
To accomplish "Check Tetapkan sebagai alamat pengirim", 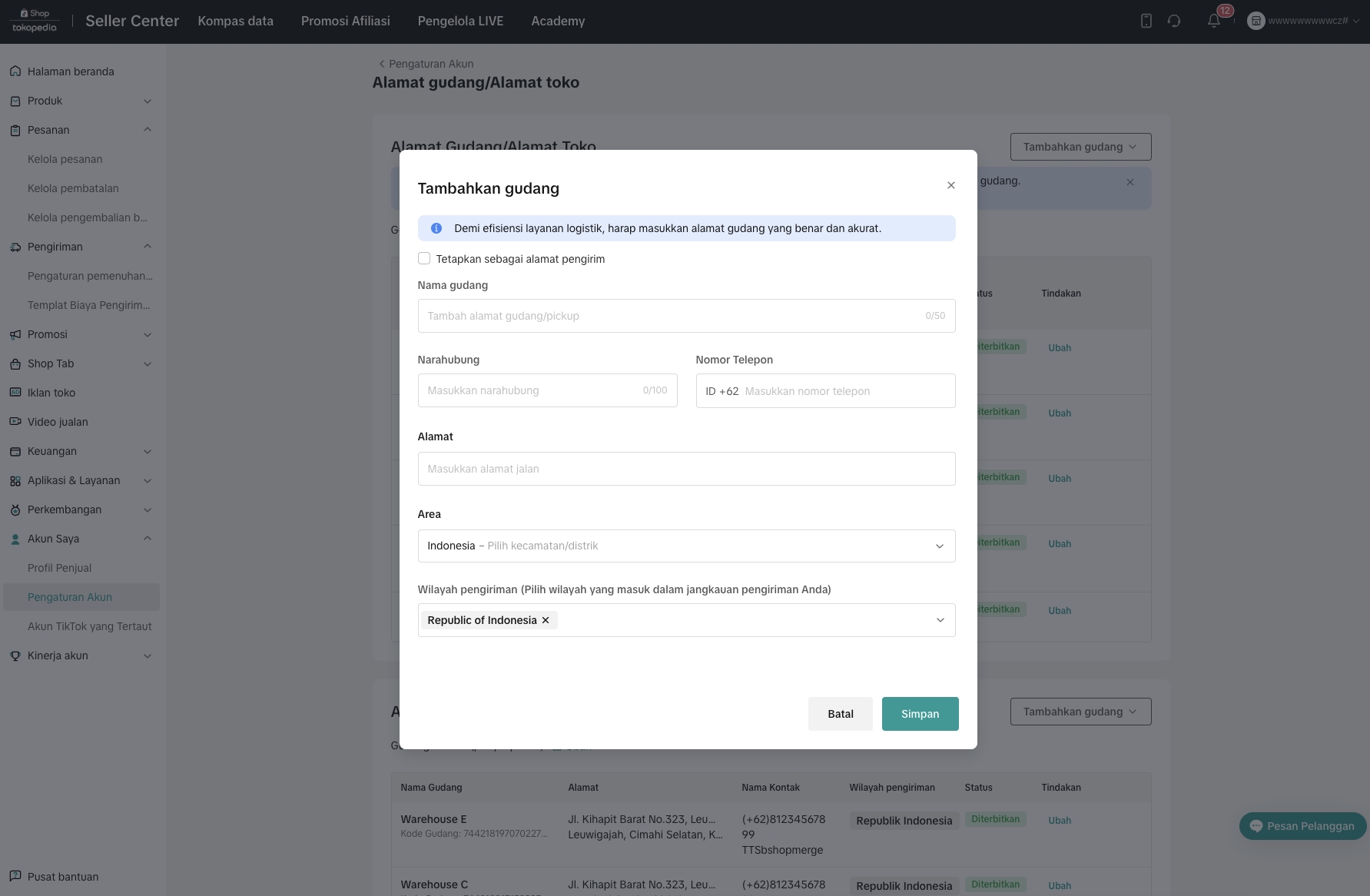I will tap(424, 259).
